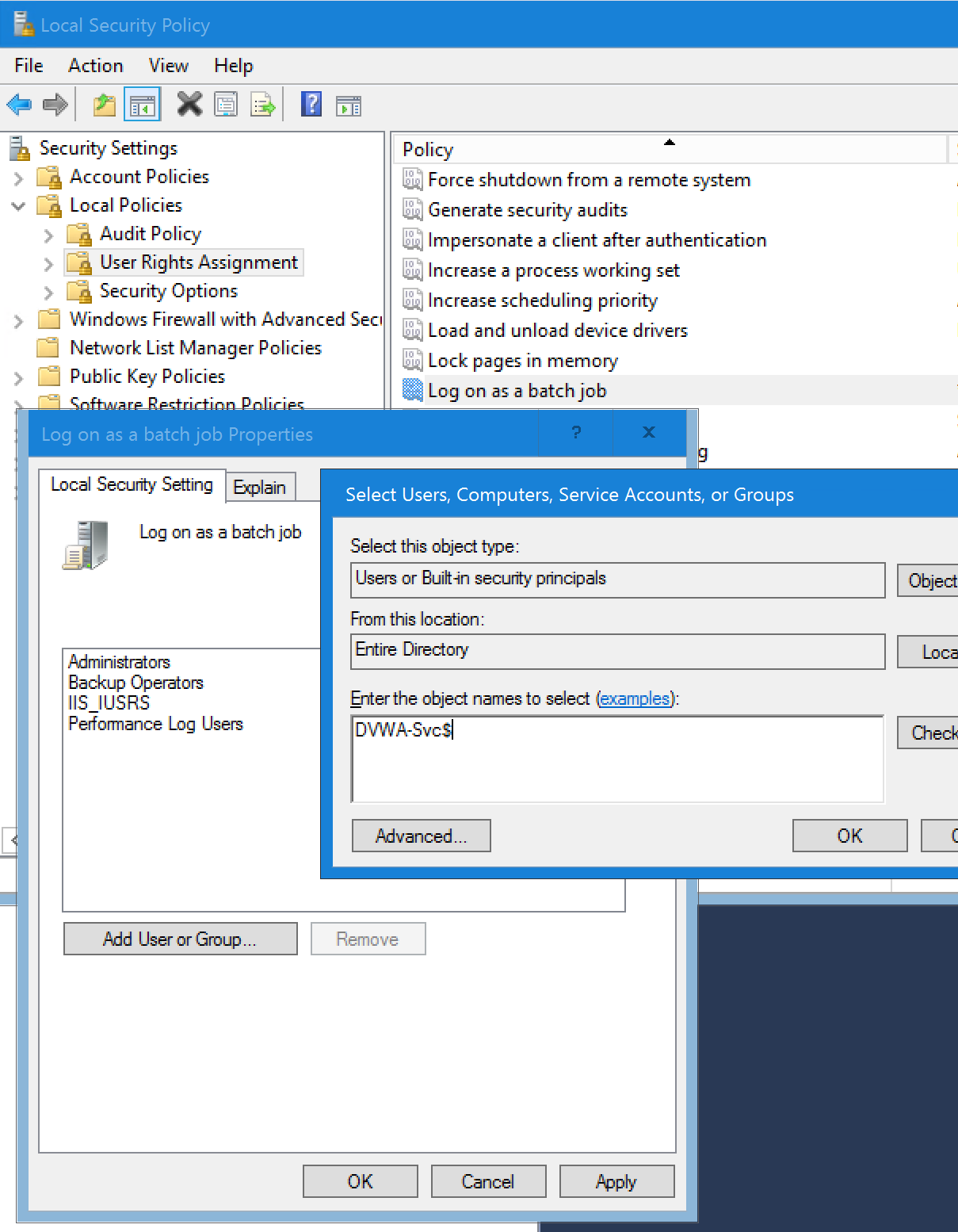The width and height of the screenshot is (958, 1232).
Task: Click the Windows Firewall folder icon
Action: tap(49, 319)
